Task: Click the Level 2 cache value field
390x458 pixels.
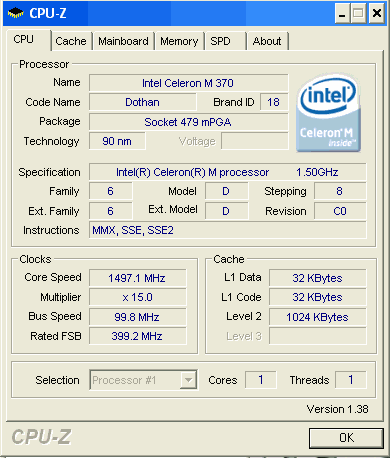Action: pos(318,317)
